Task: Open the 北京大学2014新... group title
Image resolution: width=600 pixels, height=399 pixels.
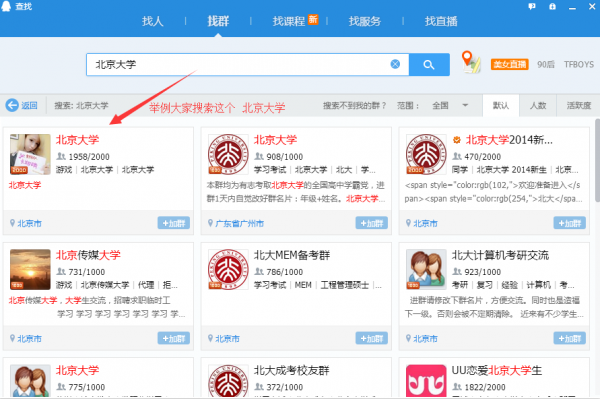Action: (509, 140)
